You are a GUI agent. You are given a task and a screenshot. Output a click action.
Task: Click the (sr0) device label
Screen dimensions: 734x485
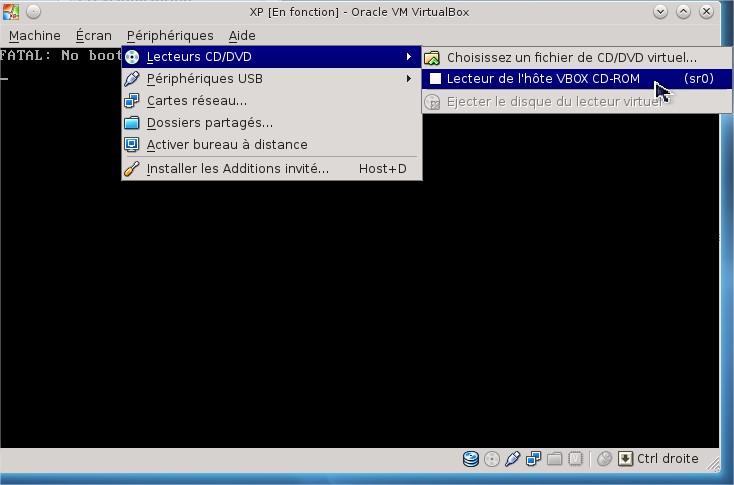tap(698, 79)
